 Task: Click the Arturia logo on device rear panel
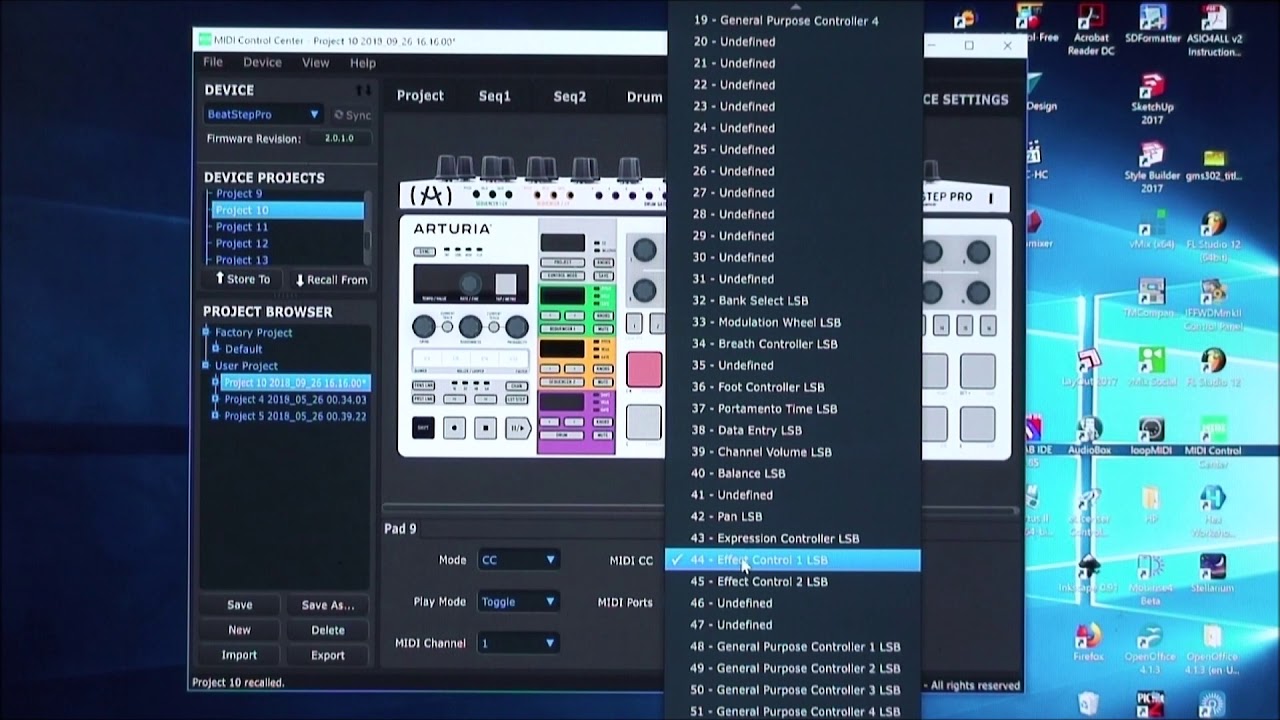coord(430,195)
